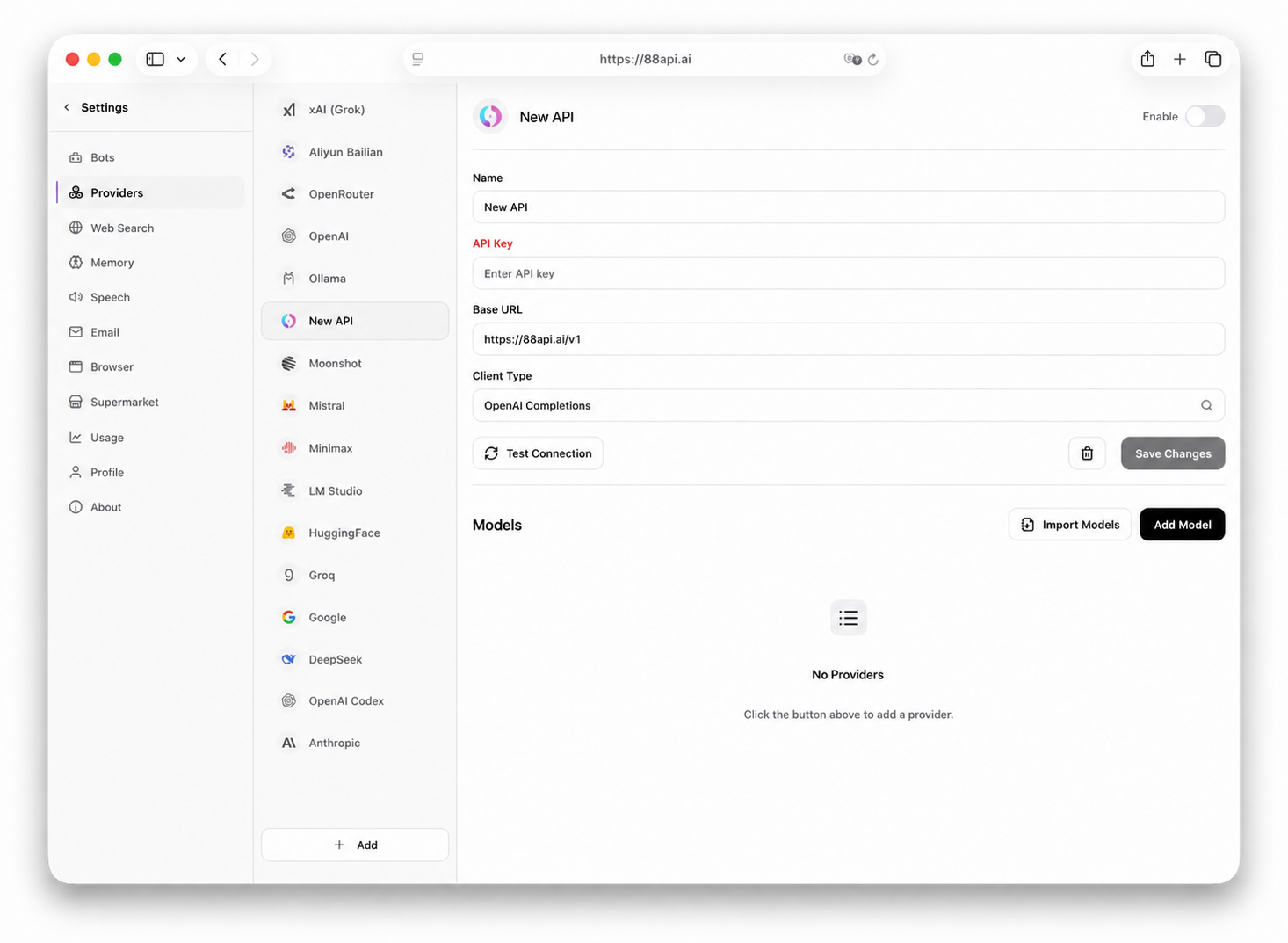This screenshot has width=1288, height=943.
Task: Click the New API logo in header
Action: [x=490, y=116]
